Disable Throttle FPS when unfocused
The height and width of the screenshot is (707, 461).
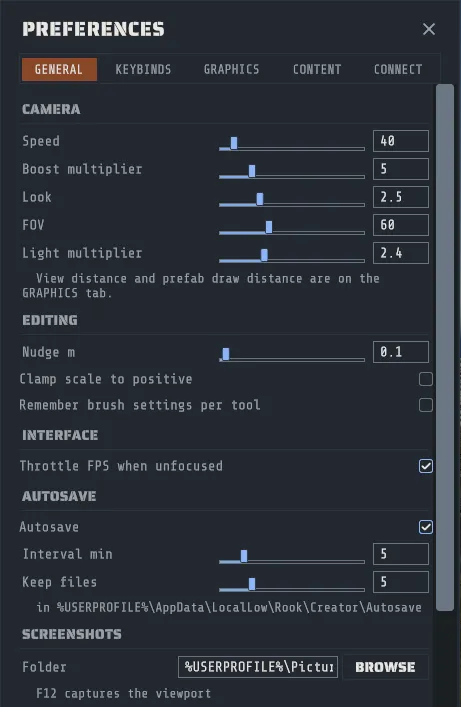(425, 466)
